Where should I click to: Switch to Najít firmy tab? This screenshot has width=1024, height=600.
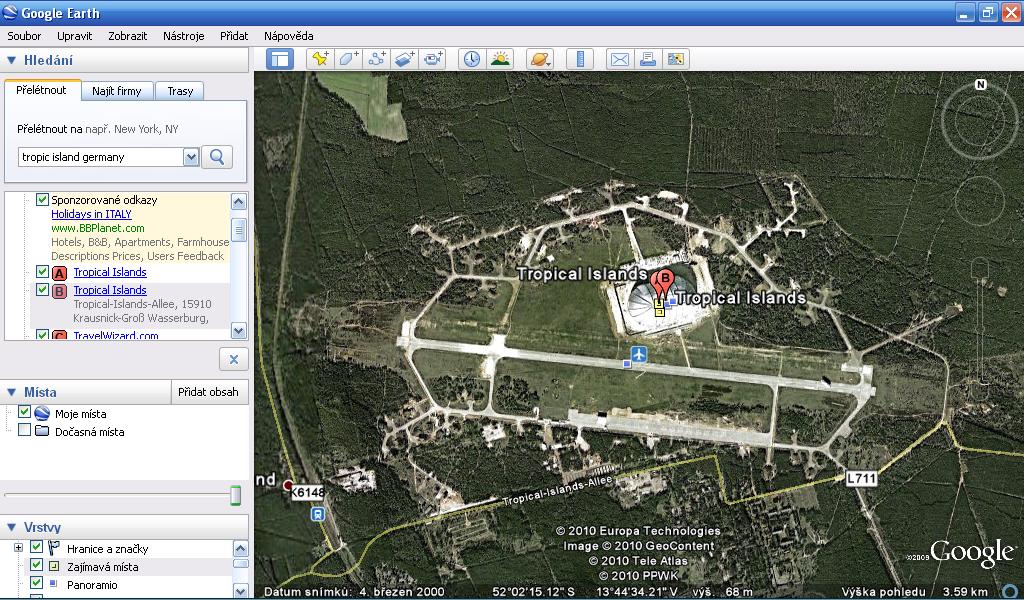click(117, 91)
